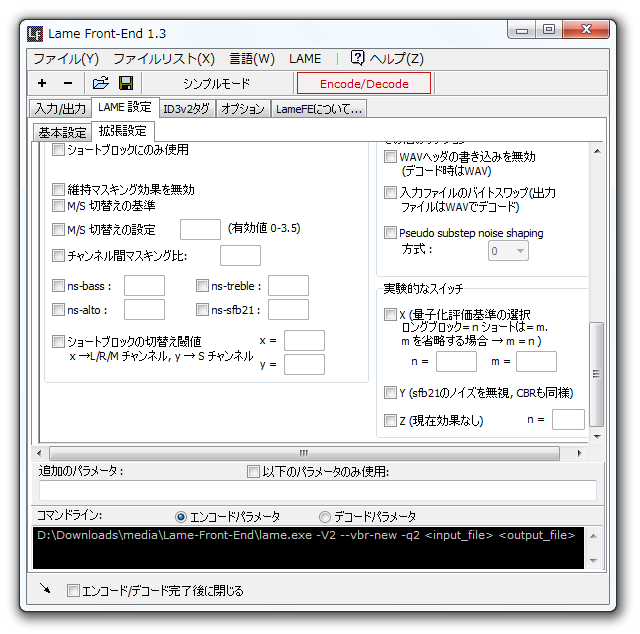Open the 方式 dropdown showing 0
640x634 pixels.
508,251
